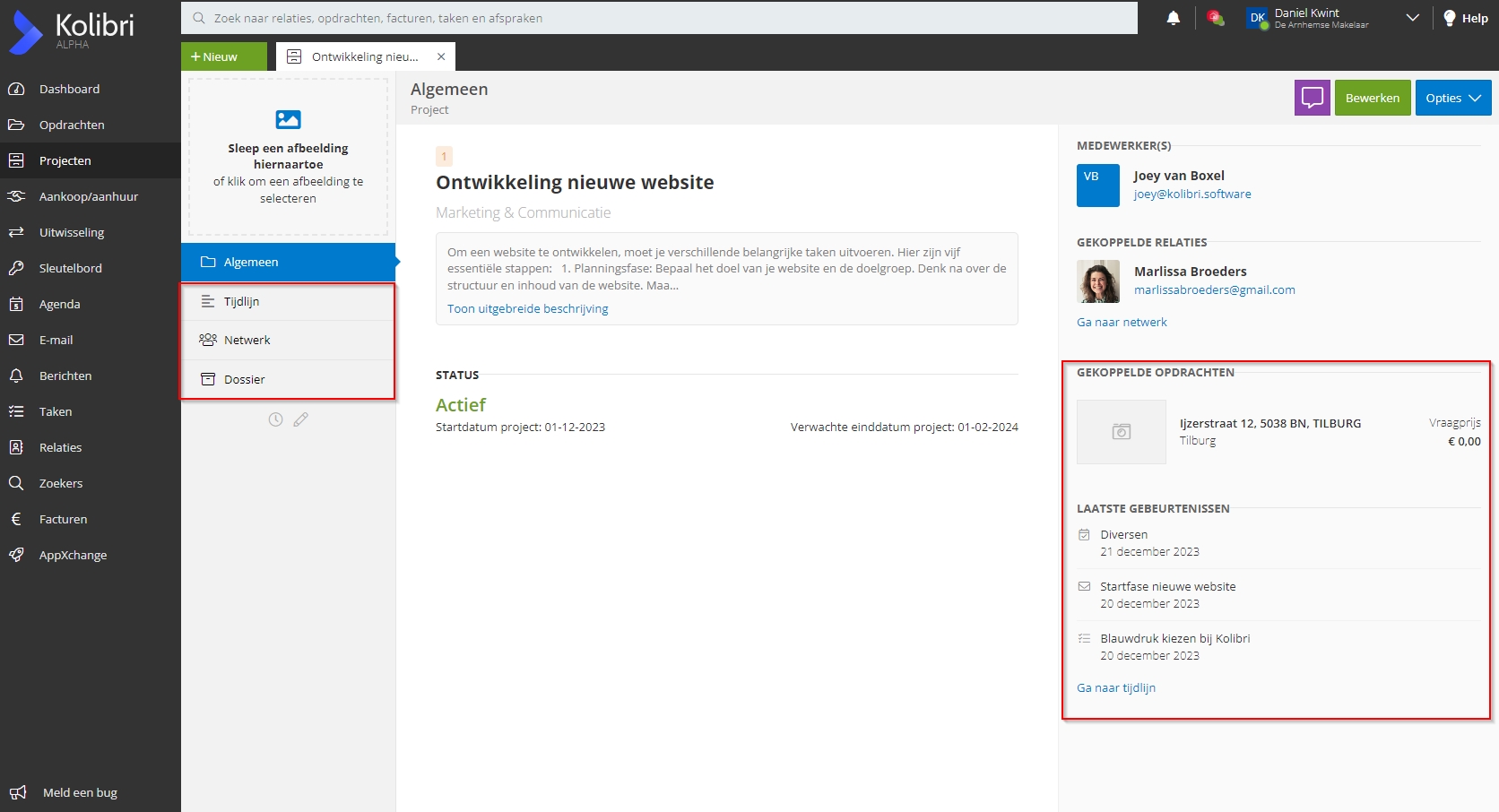Open Uitwisseling in the sidebar
The width and height of the screenshot is (1499, 812).
click(90, 232)
